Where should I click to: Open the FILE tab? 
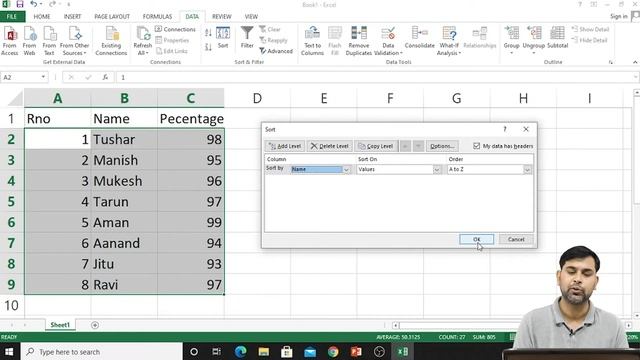(x=12, y=16)
